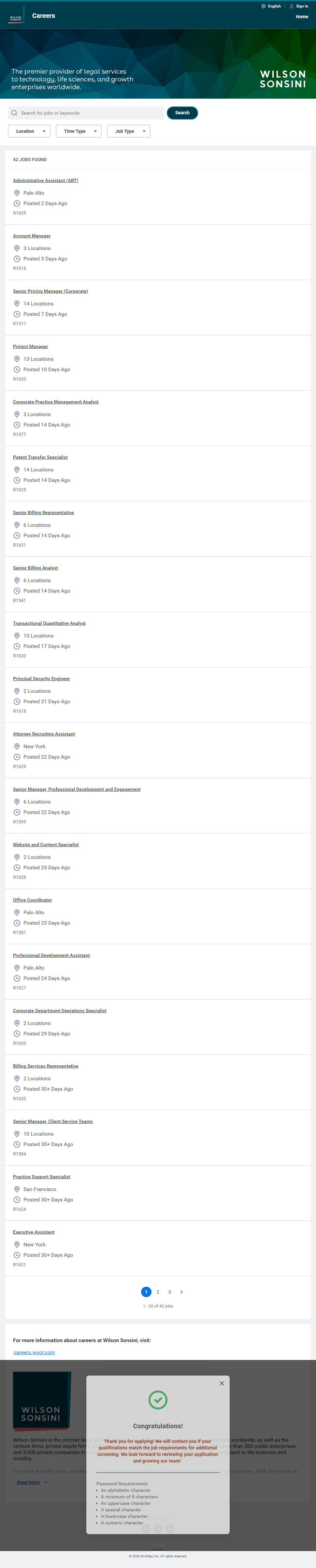Visit the careers.wsgr.com link
The width and height of the screenshot is (316, 1568).
pyautogui.click(x=34, y=1352)
